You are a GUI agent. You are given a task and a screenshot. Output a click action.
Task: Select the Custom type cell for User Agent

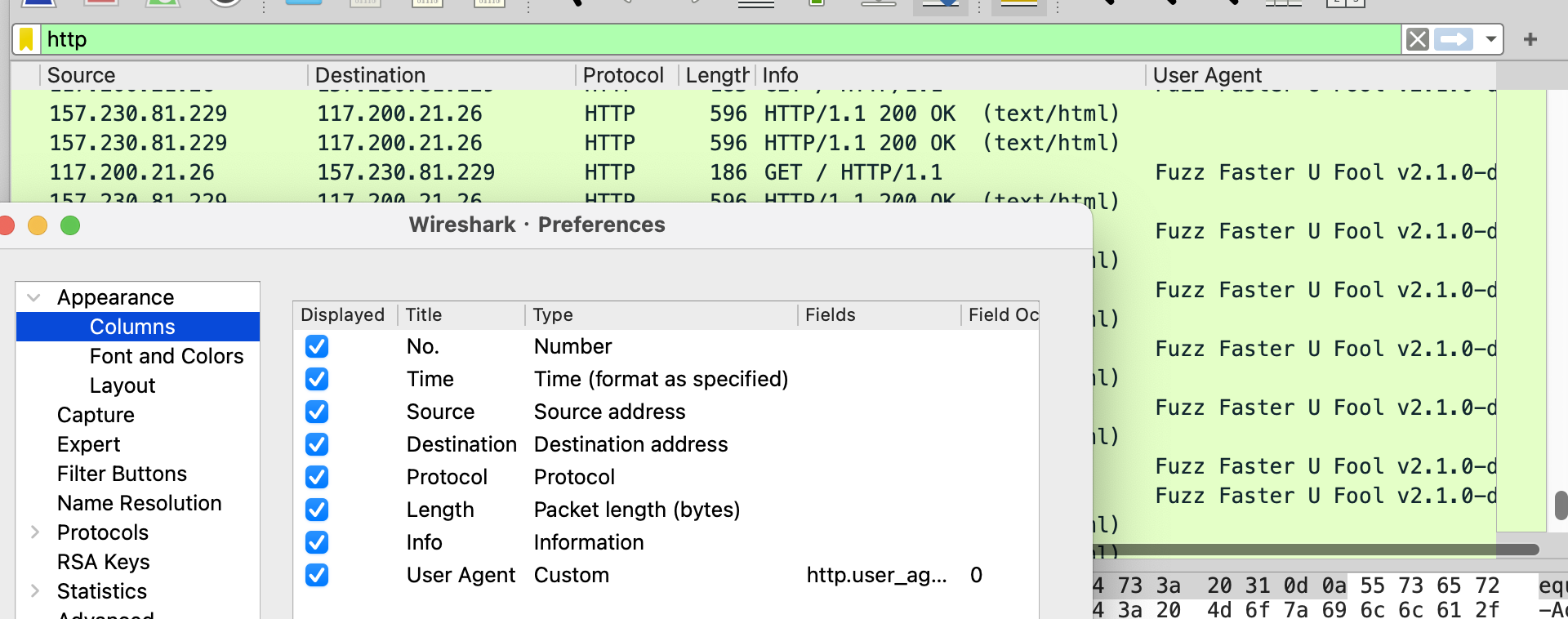click(572, 575)
